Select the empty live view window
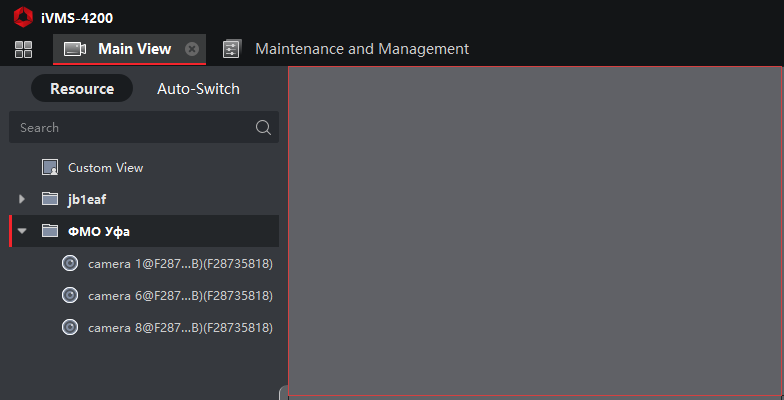The height and width of the screenshot is (400, 784). click(x=536, y=231)
